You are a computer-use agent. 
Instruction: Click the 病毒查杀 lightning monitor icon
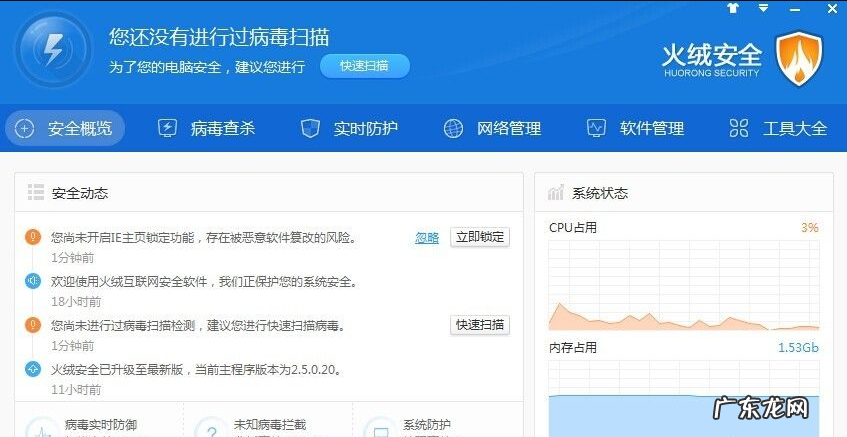[x=167, y=129]
